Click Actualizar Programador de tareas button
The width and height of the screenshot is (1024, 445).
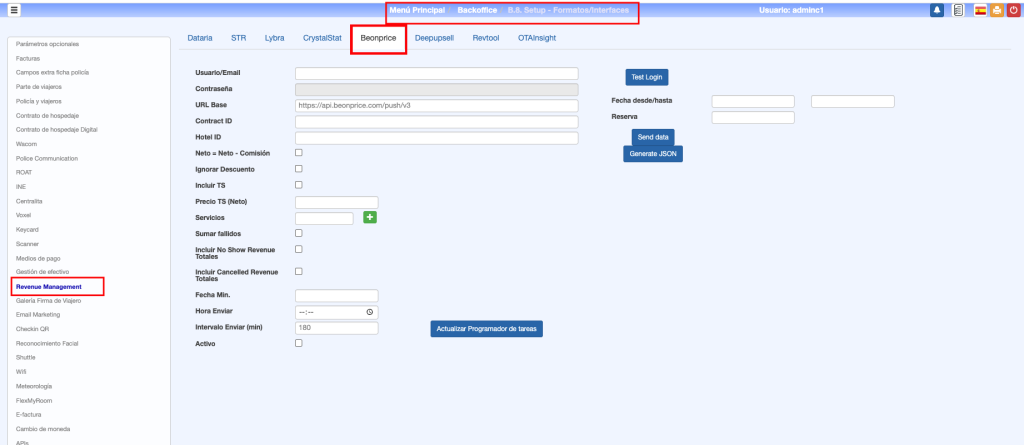[486, 328]
